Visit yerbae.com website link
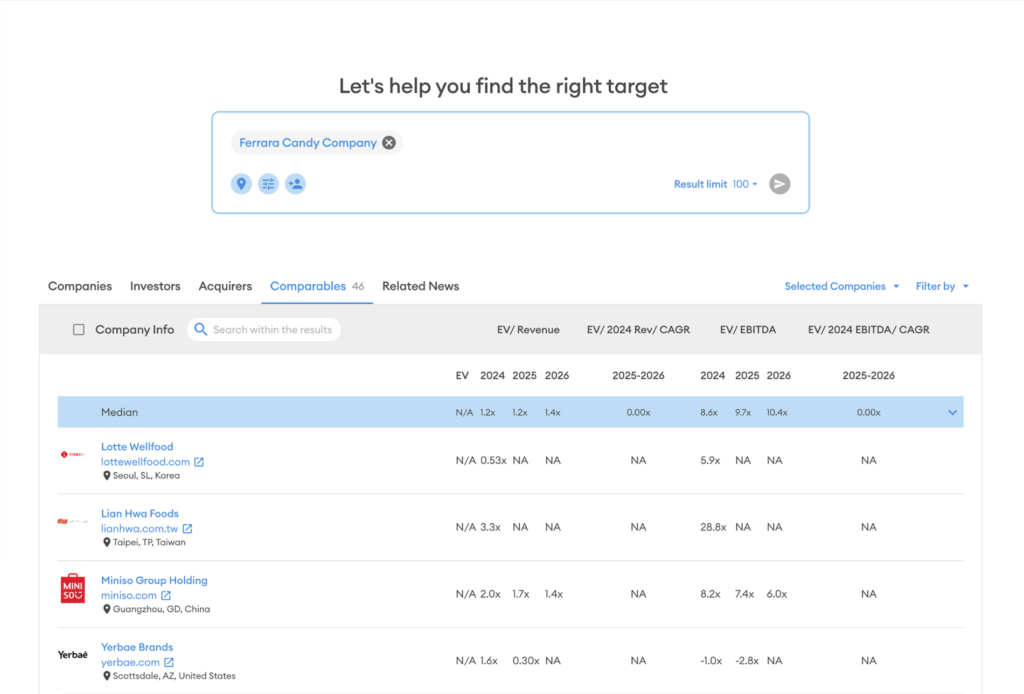The height and width of the screenshot is (694, 1024). [x=130, y=662]
